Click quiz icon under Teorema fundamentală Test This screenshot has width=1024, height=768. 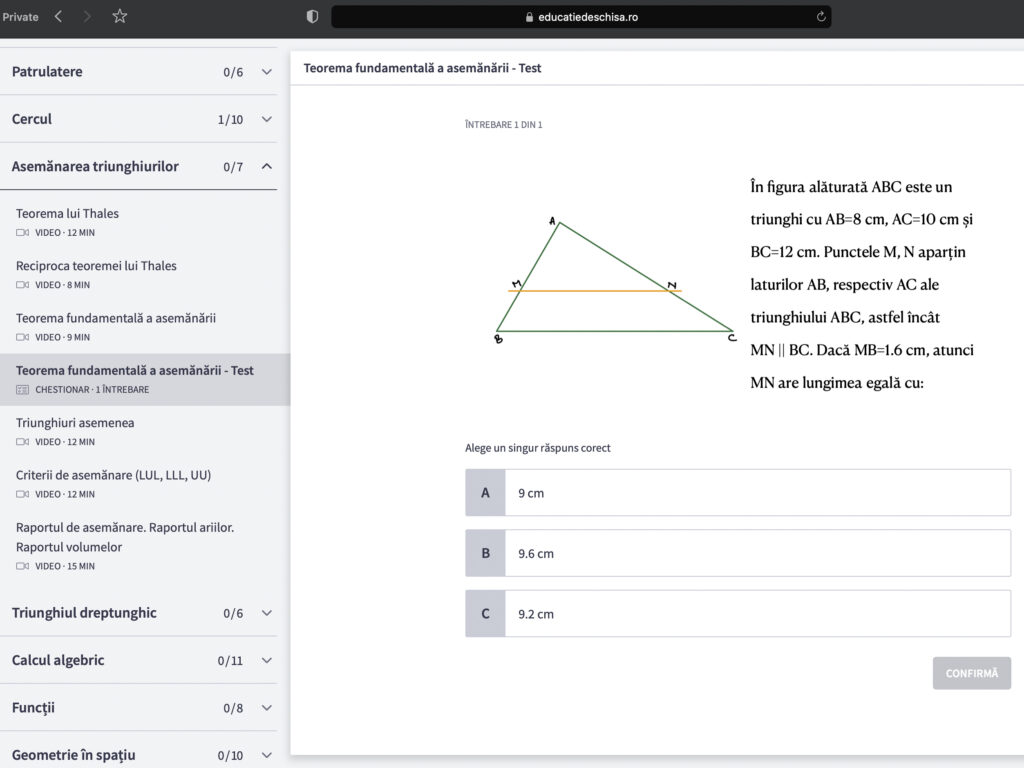click(23, 390)
